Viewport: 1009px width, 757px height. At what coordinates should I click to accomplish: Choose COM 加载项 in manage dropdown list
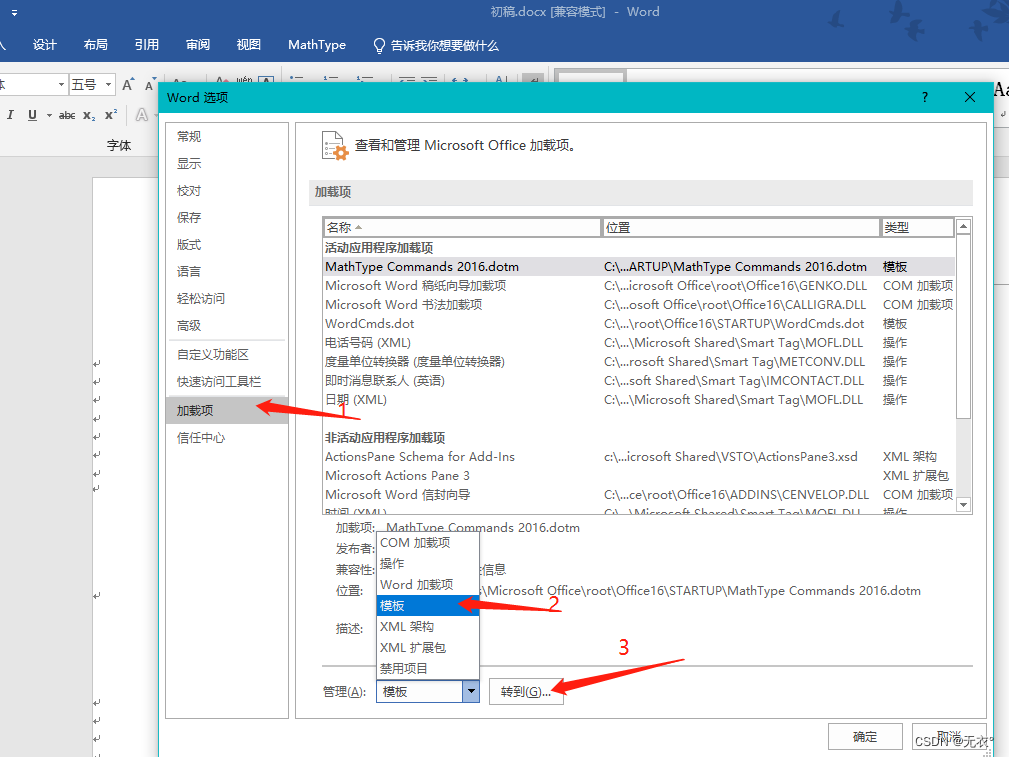[428, 543]
